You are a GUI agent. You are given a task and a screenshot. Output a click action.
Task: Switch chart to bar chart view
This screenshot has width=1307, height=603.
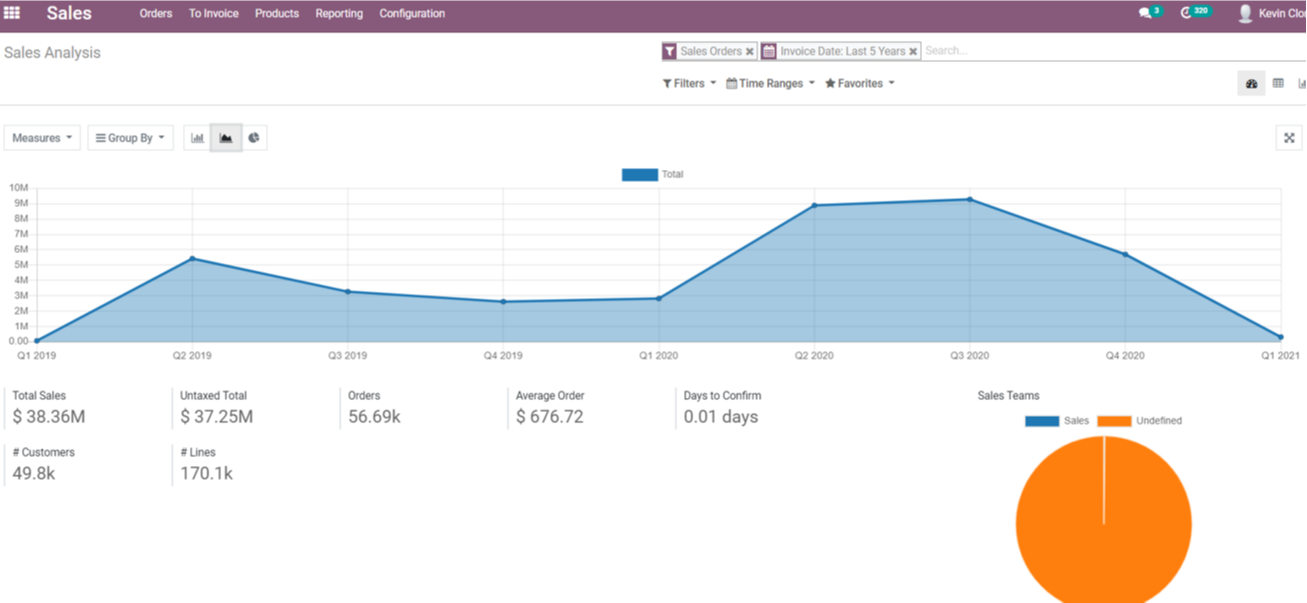197,138
